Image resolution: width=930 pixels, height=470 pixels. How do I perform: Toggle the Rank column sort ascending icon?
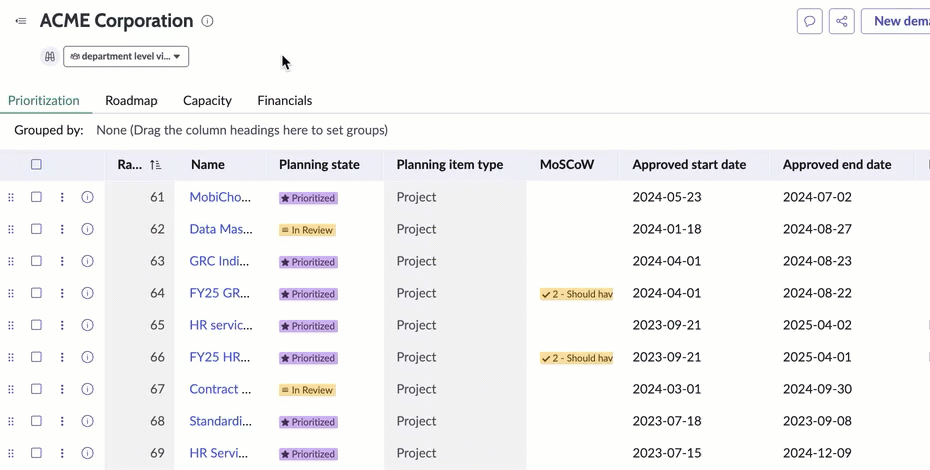click(x=155, y=165)
